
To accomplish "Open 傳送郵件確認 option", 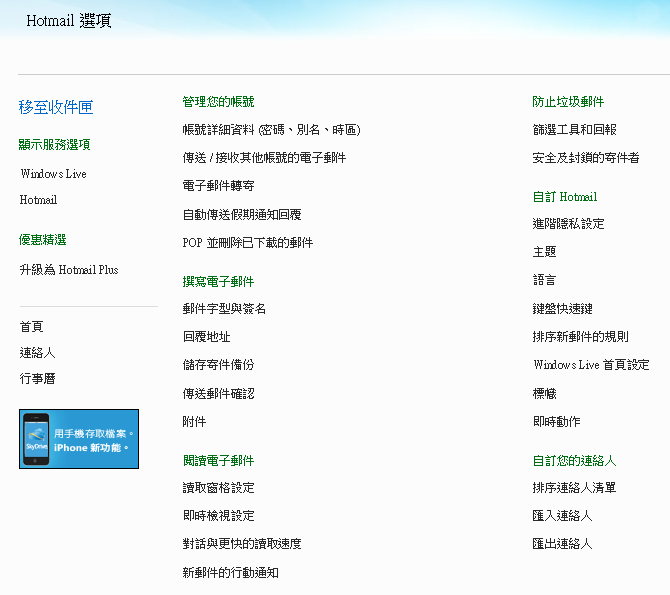I will pyautogui.click(x=218, y=393).
